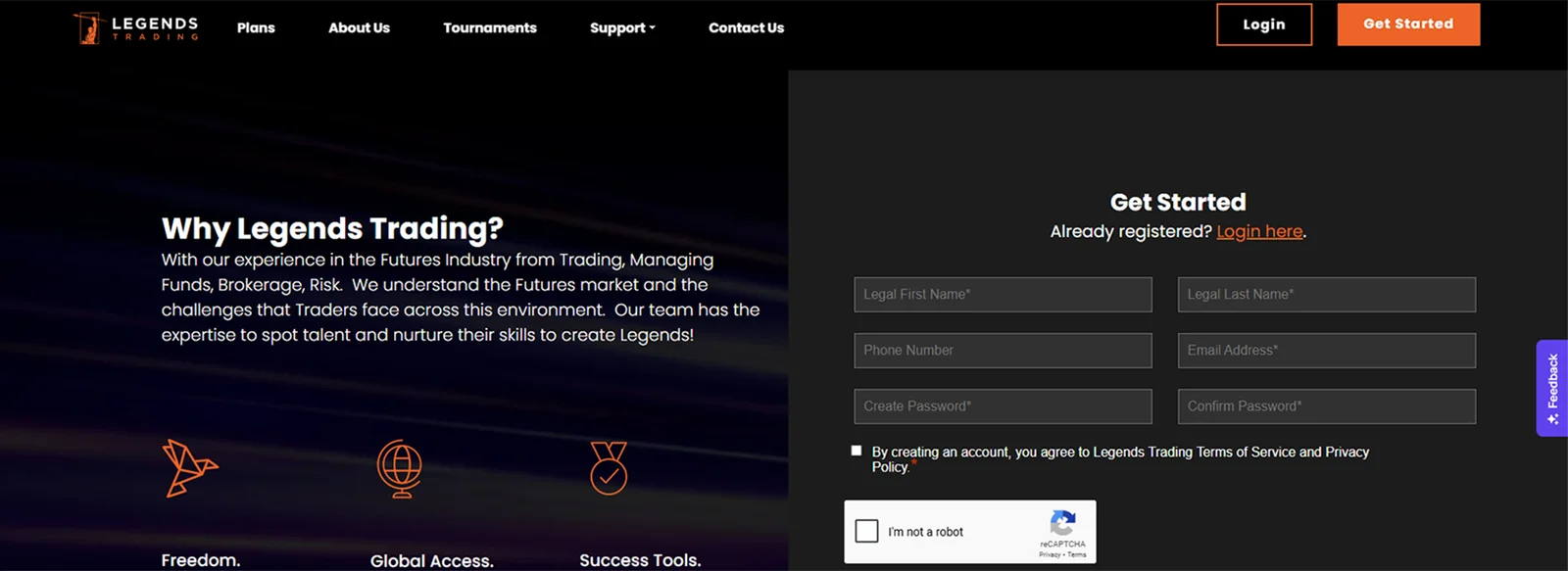Open the Plans menu item
1568x571 pixels.
256,27
